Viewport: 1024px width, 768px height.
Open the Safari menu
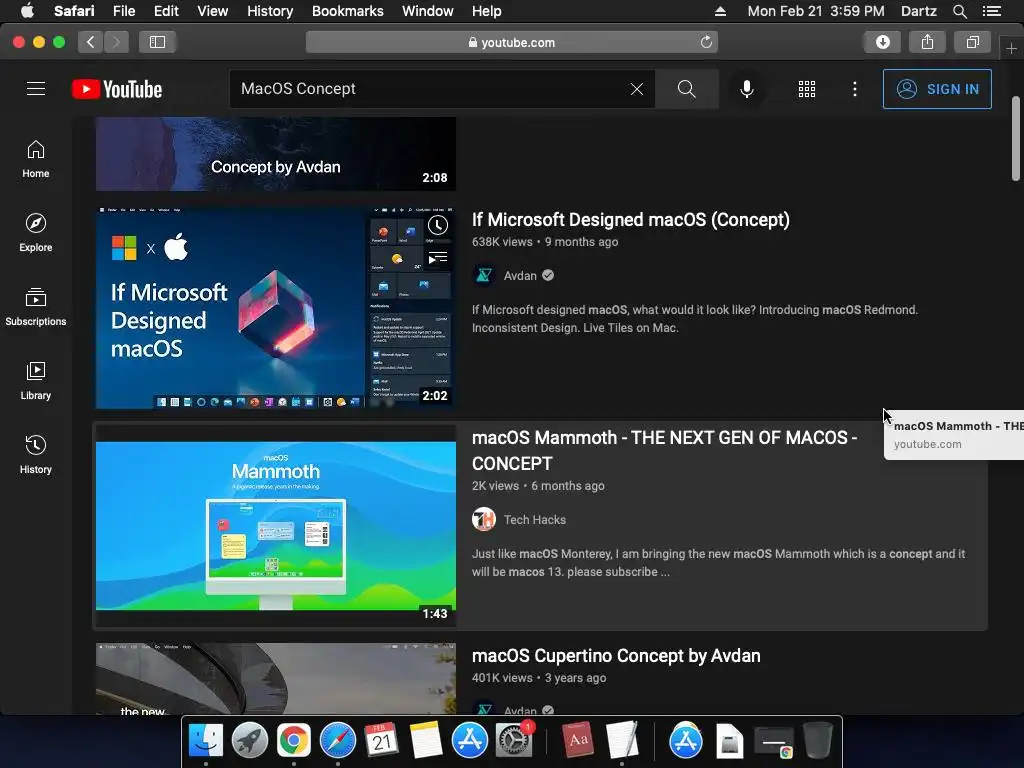[x=74, y=11]
